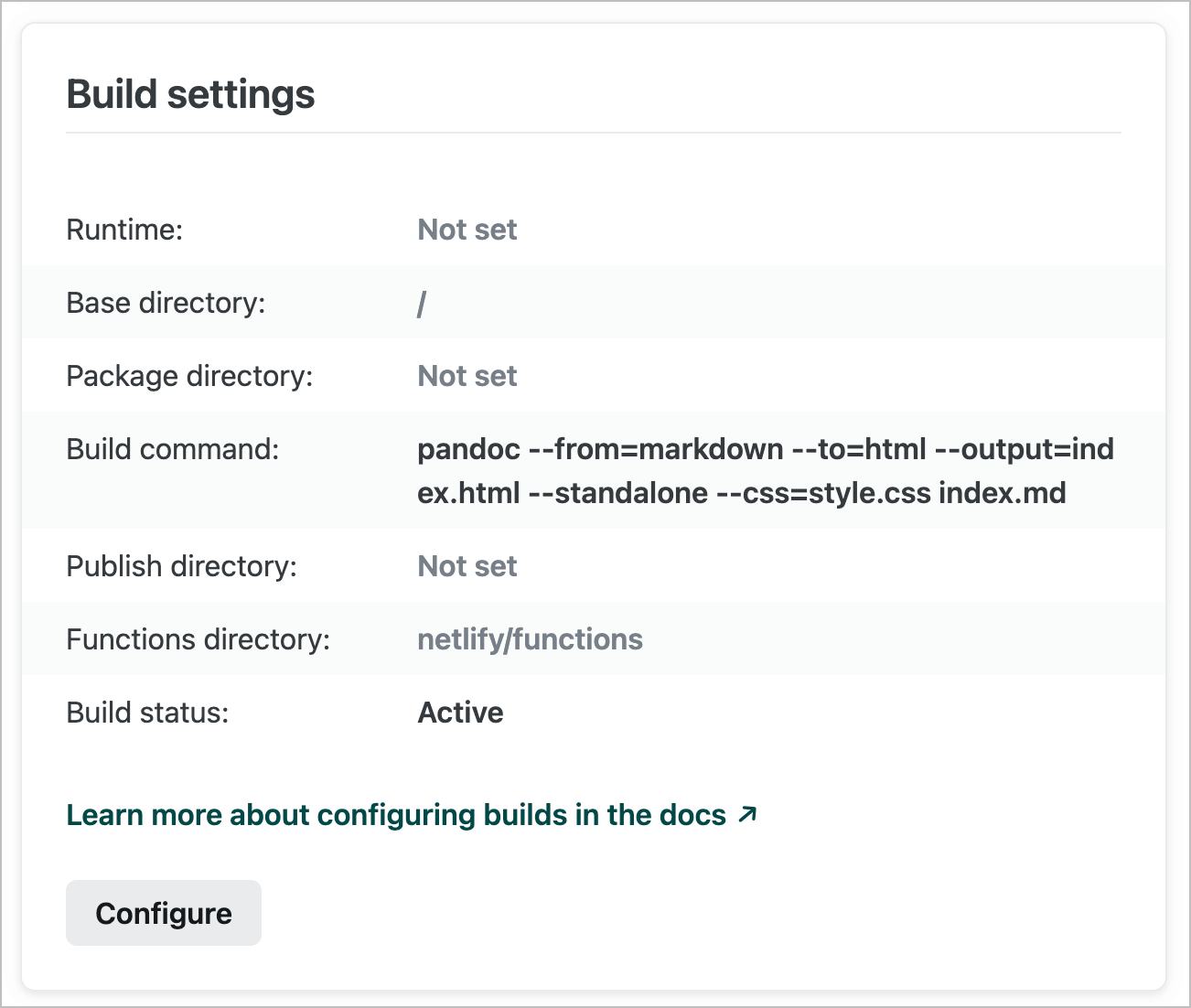Click the Build command row label

[x=173, y=449]
